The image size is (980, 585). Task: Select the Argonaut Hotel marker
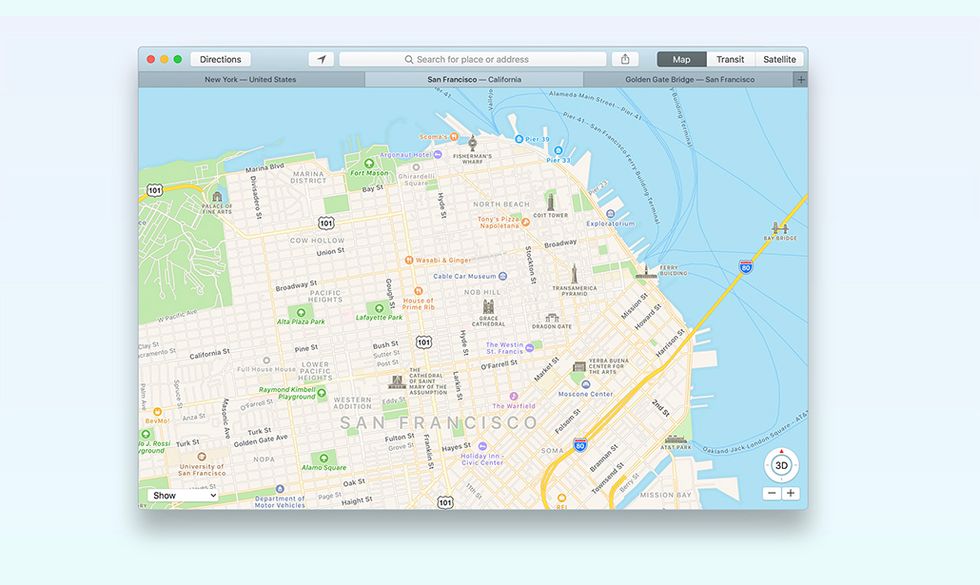(x=438, y=154)
